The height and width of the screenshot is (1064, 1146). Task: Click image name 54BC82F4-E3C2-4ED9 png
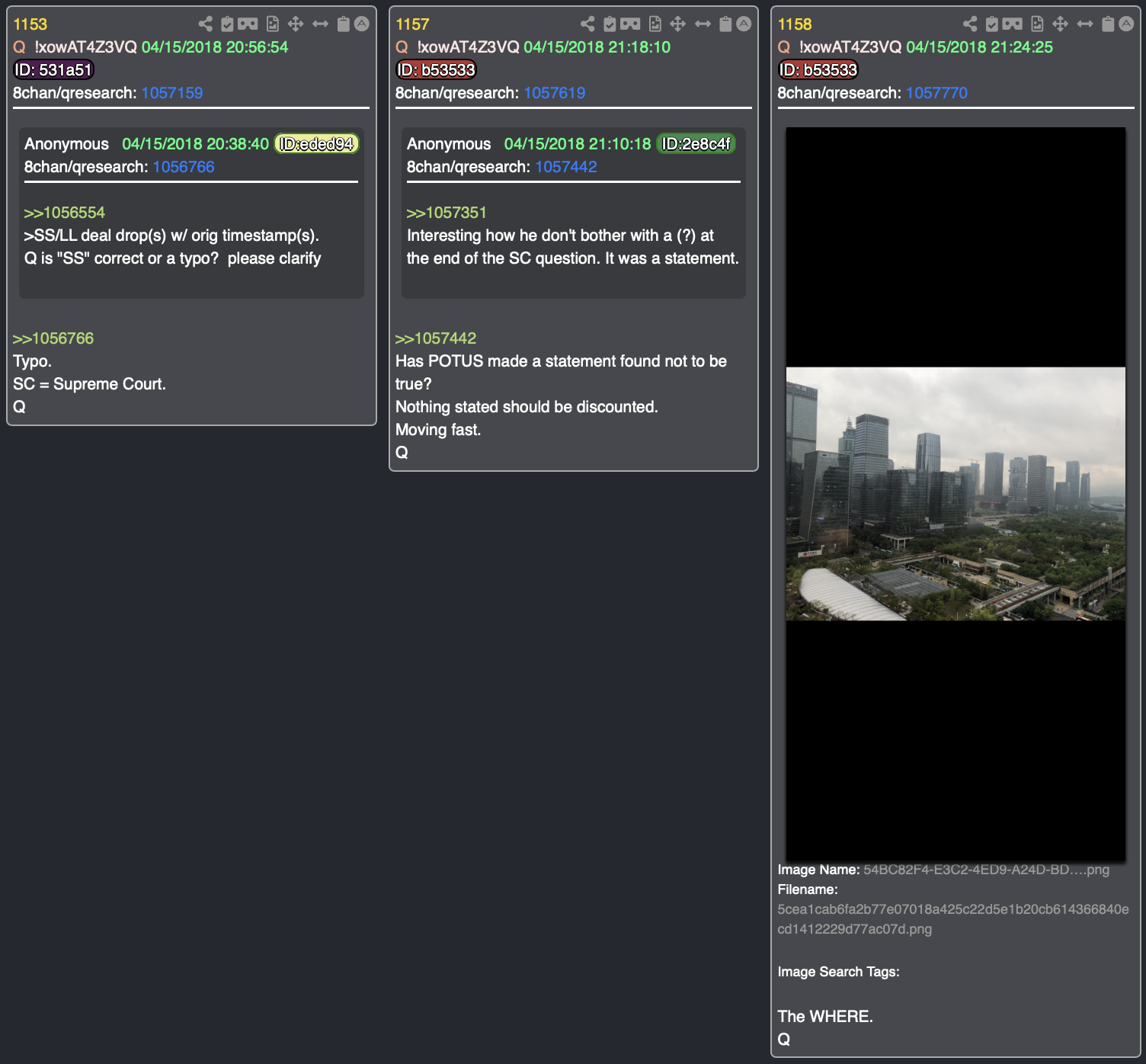[x=986, y=870]
